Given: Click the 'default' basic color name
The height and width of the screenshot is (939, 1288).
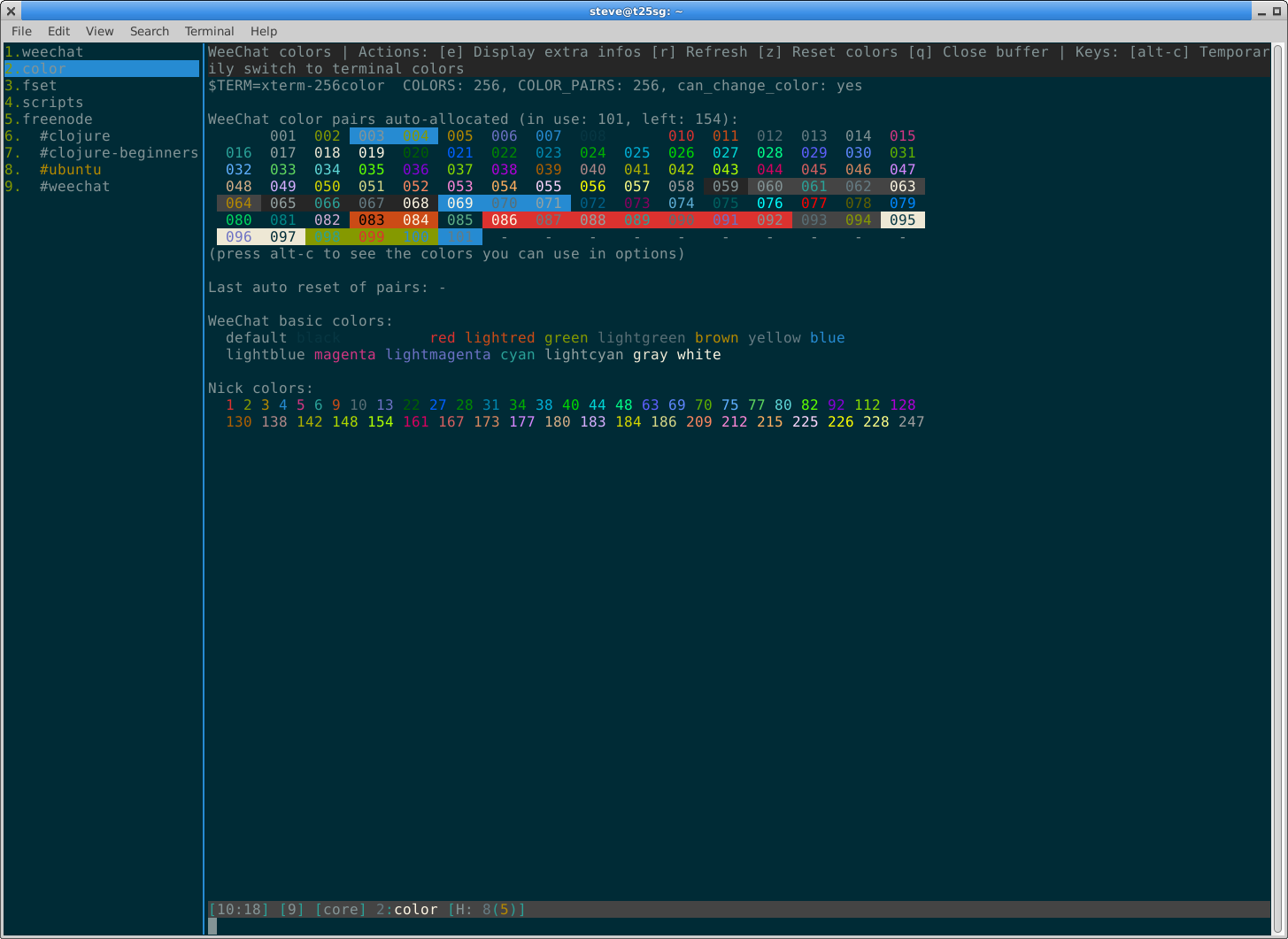Looking at the screenshot, I should 257,338.
